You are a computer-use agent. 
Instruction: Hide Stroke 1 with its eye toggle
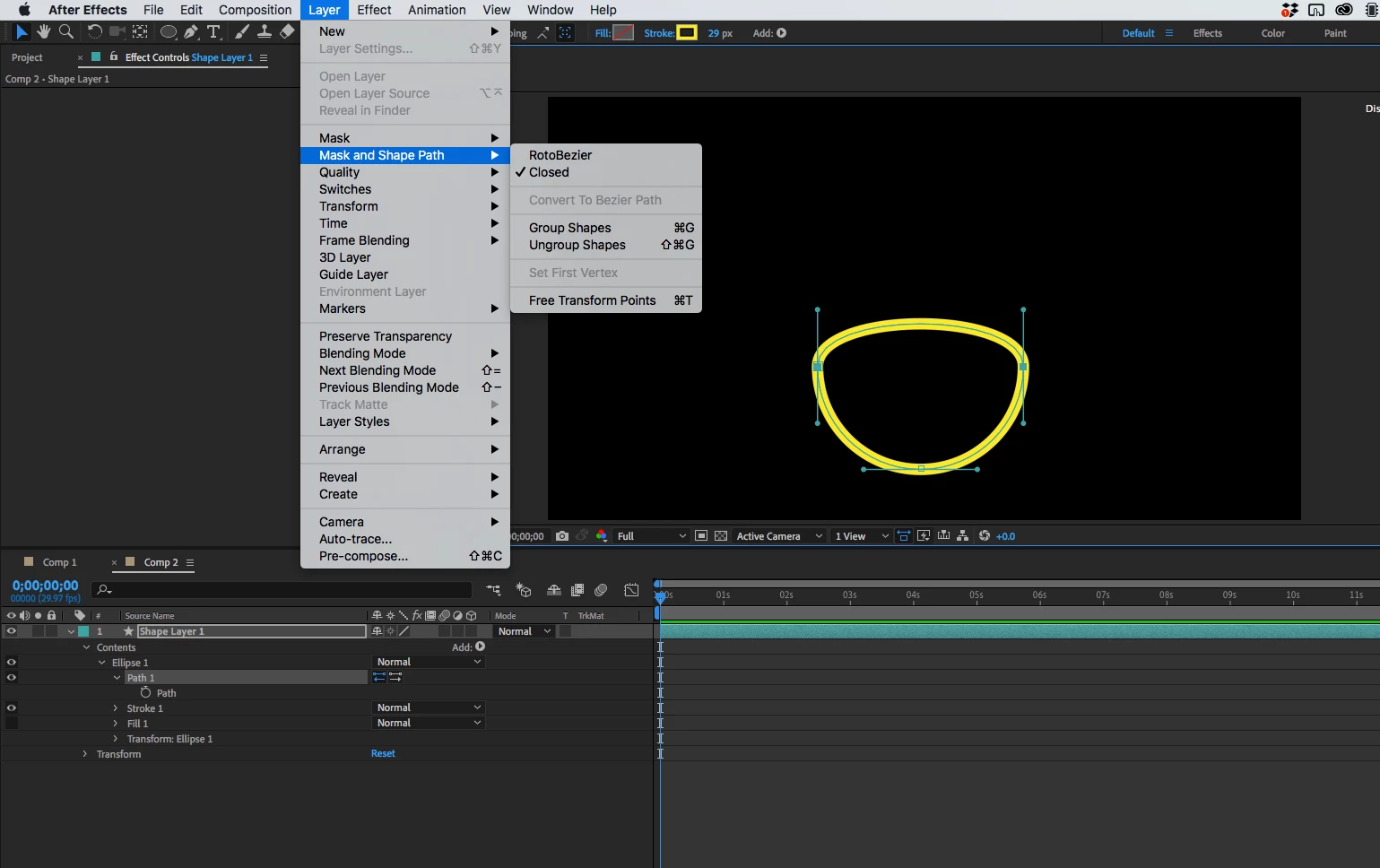coord(12,708)
